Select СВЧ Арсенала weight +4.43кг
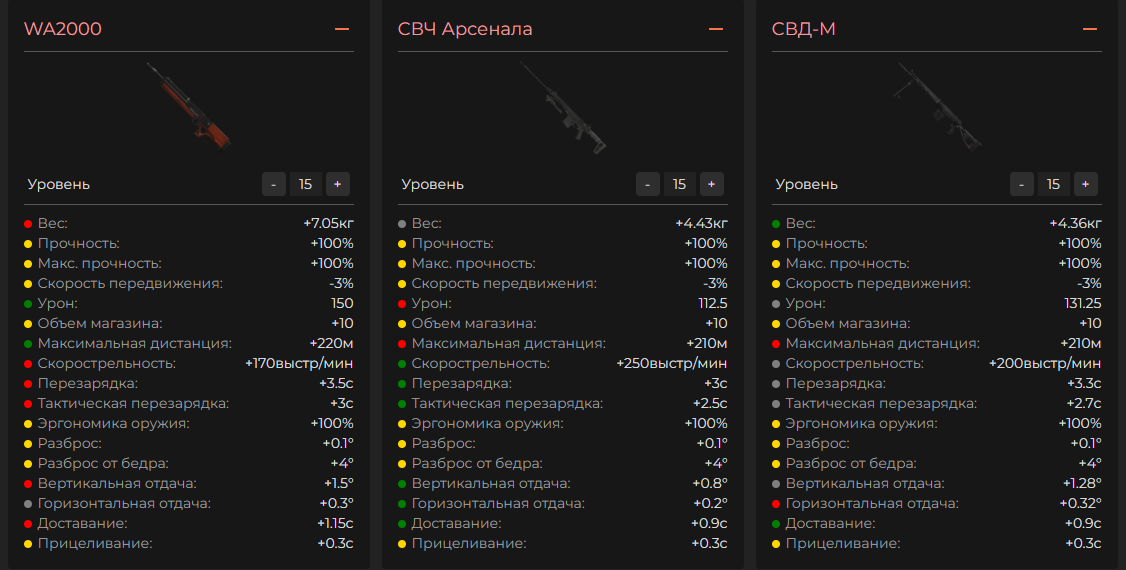The image size is (1126, 570). [x=702, y=223]
